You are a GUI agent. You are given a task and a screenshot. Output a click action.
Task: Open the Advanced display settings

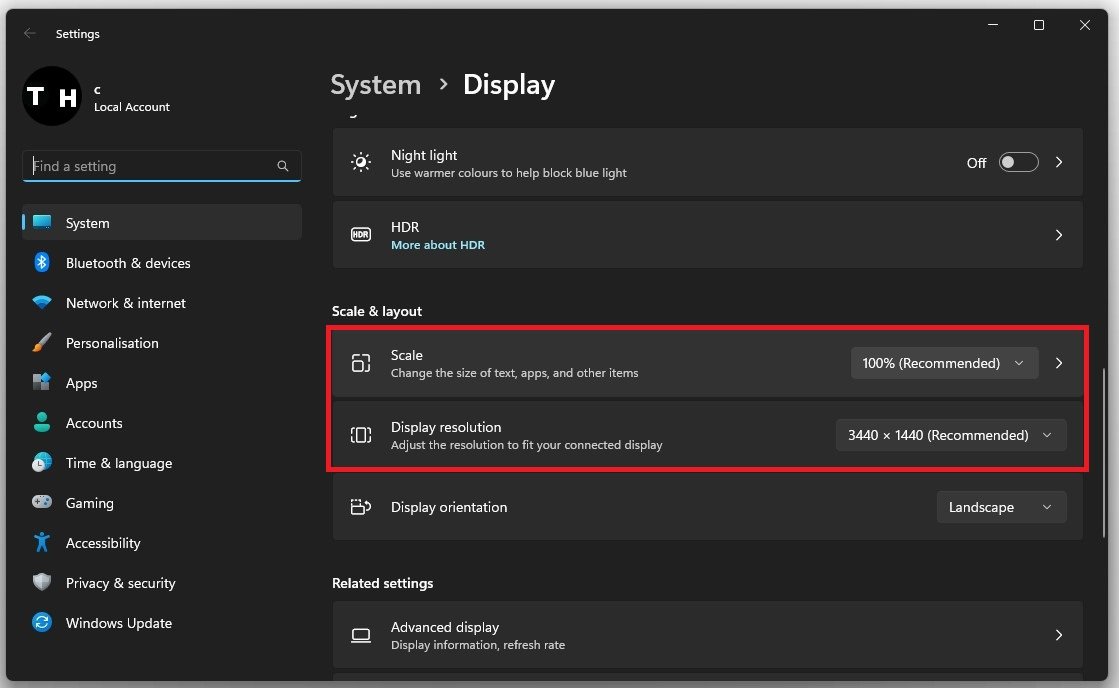click(x=707, y=635)
